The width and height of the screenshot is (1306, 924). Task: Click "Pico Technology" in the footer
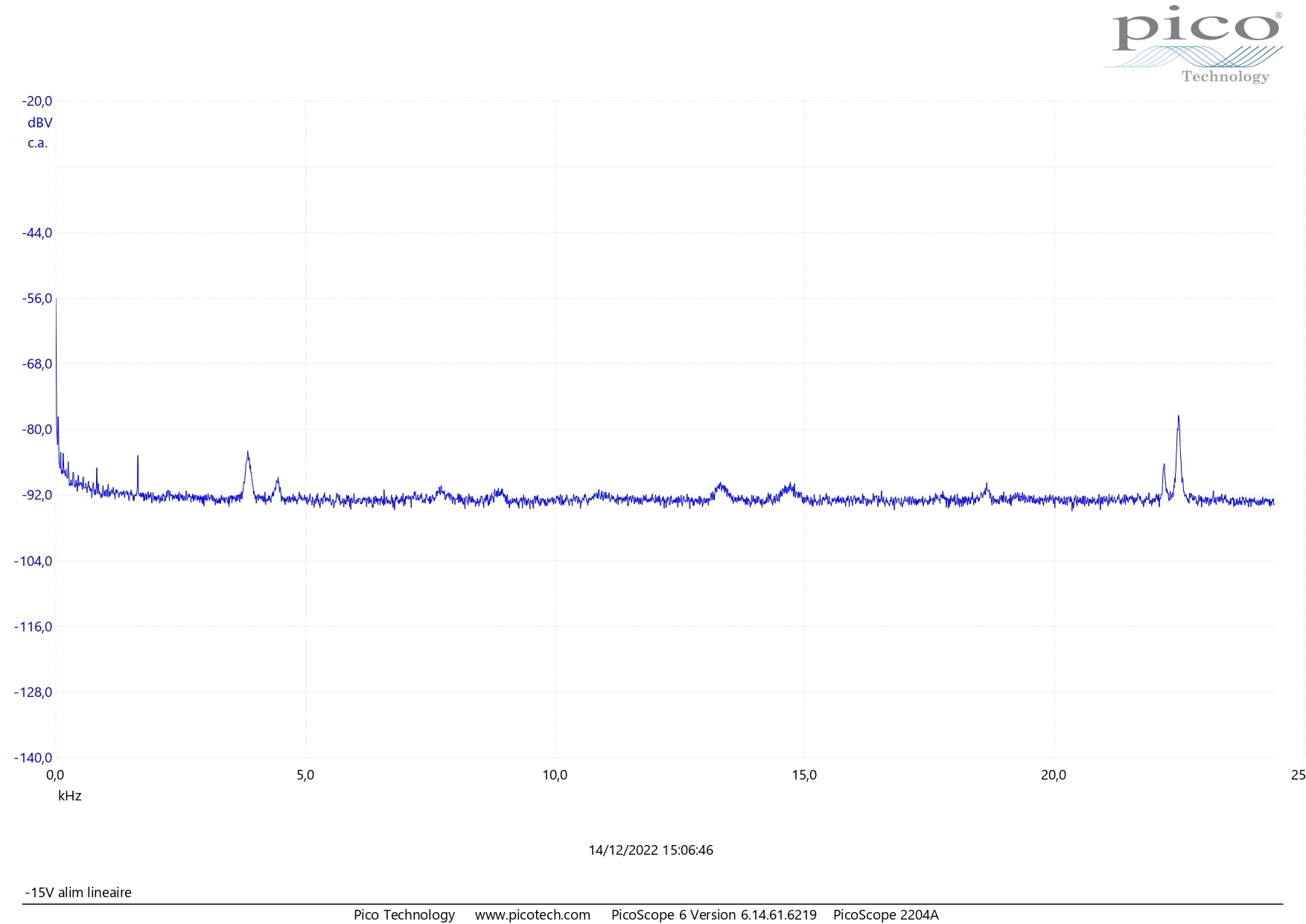[x=404, y=915]
